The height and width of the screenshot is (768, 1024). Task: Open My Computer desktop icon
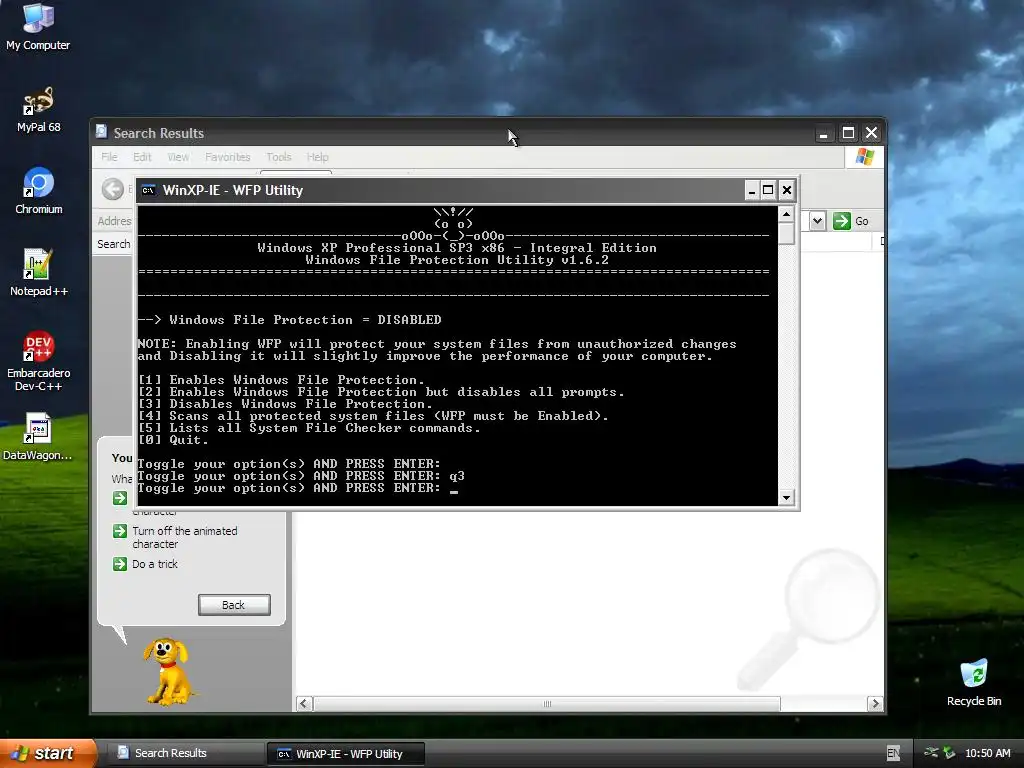tap(38, 26)
